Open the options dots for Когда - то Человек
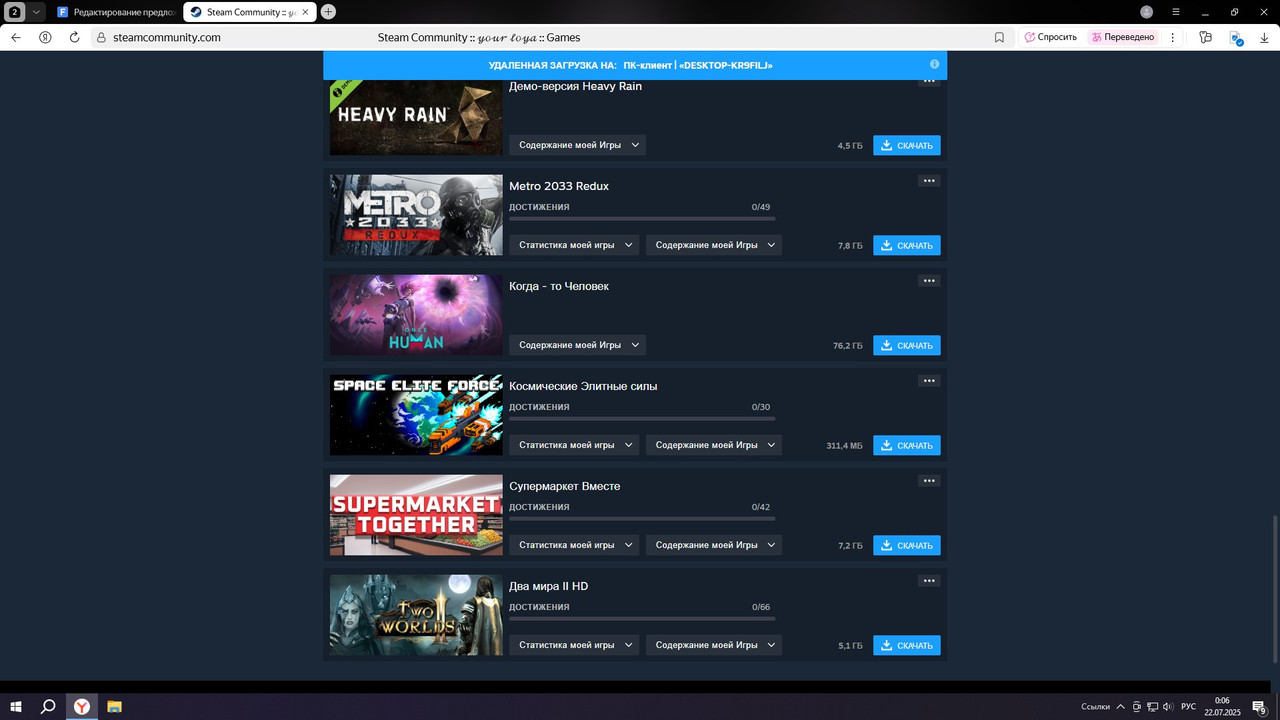 tap(929, 281)
